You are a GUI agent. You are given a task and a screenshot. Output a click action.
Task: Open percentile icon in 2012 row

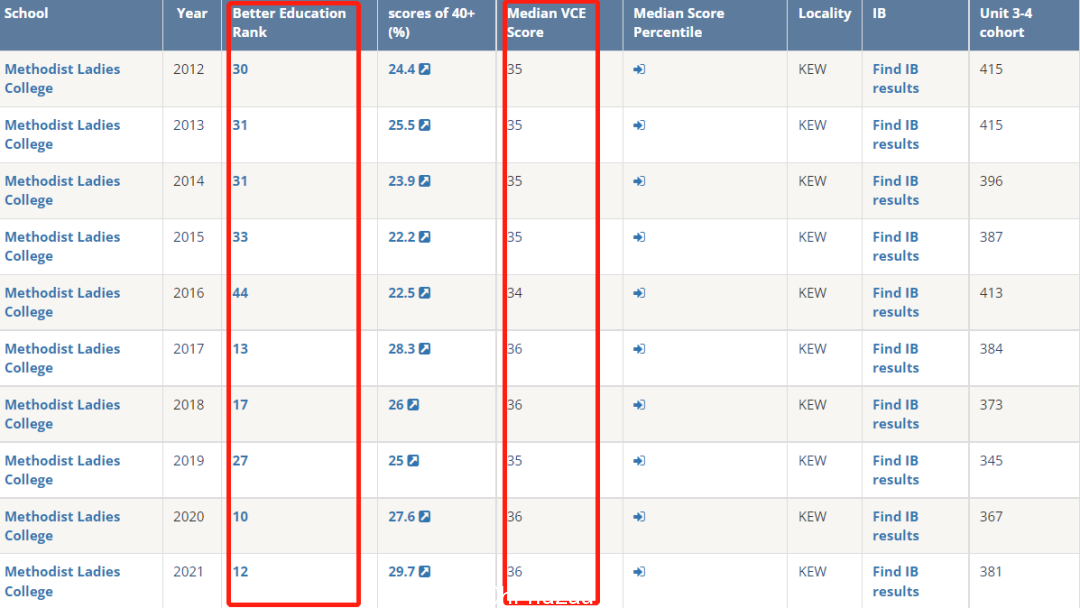[x=639, y=70]
